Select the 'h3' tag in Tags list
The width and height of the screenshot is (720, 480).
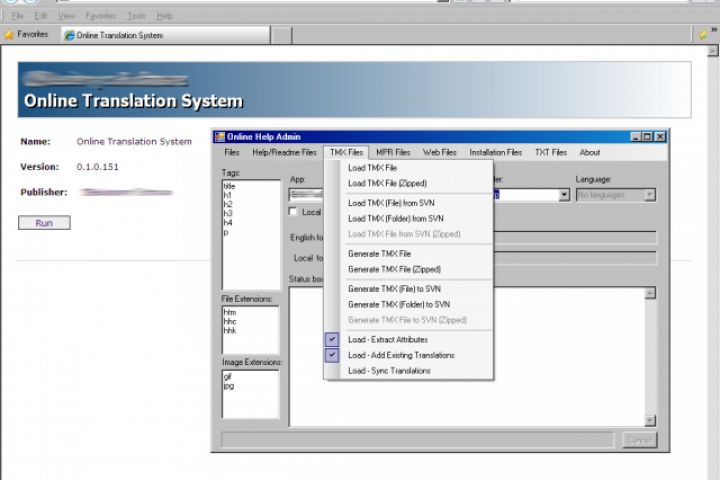(x=228, y=214)
